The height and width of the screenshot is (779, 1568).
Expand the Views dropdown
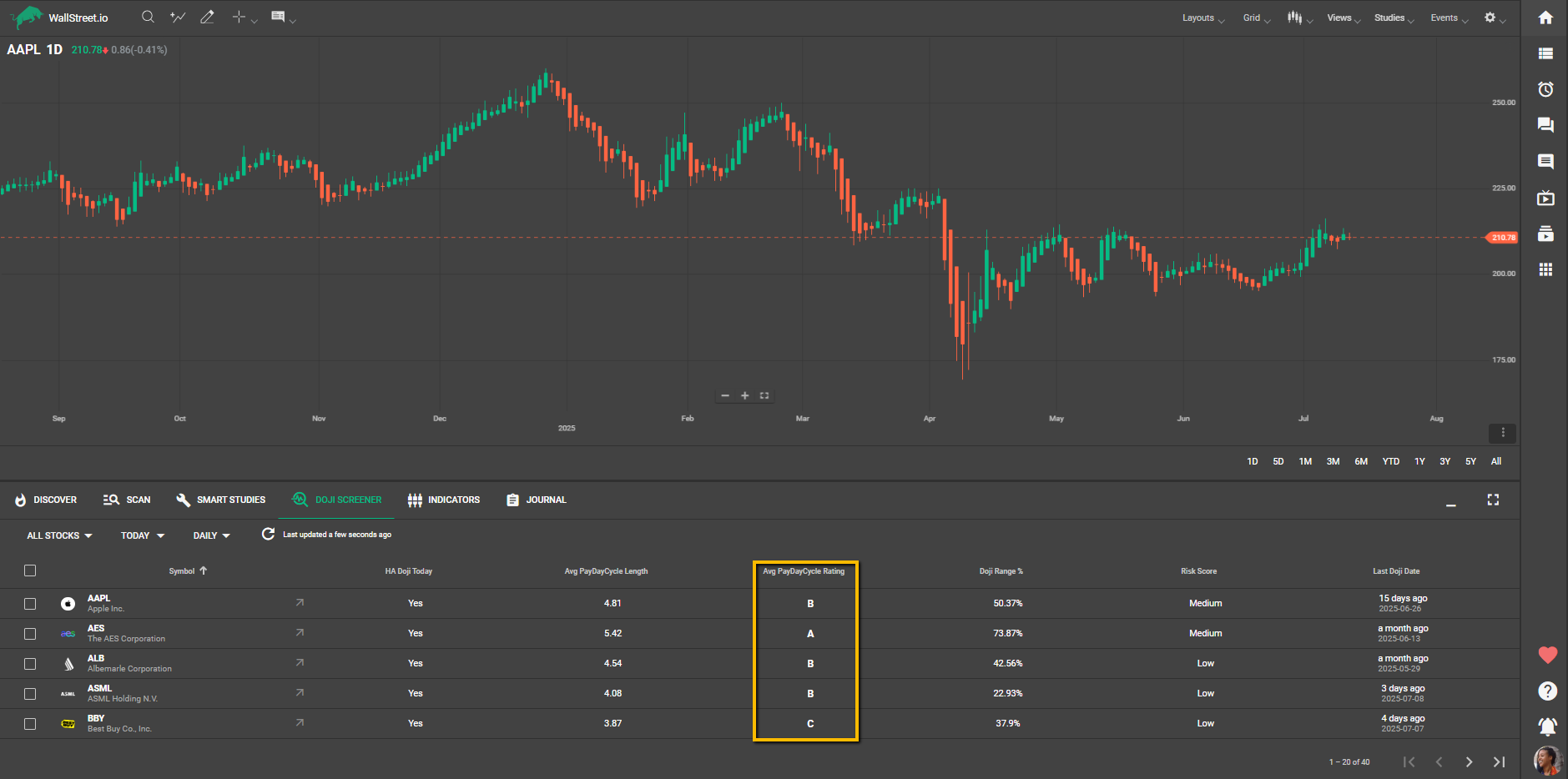point(1344,18)
